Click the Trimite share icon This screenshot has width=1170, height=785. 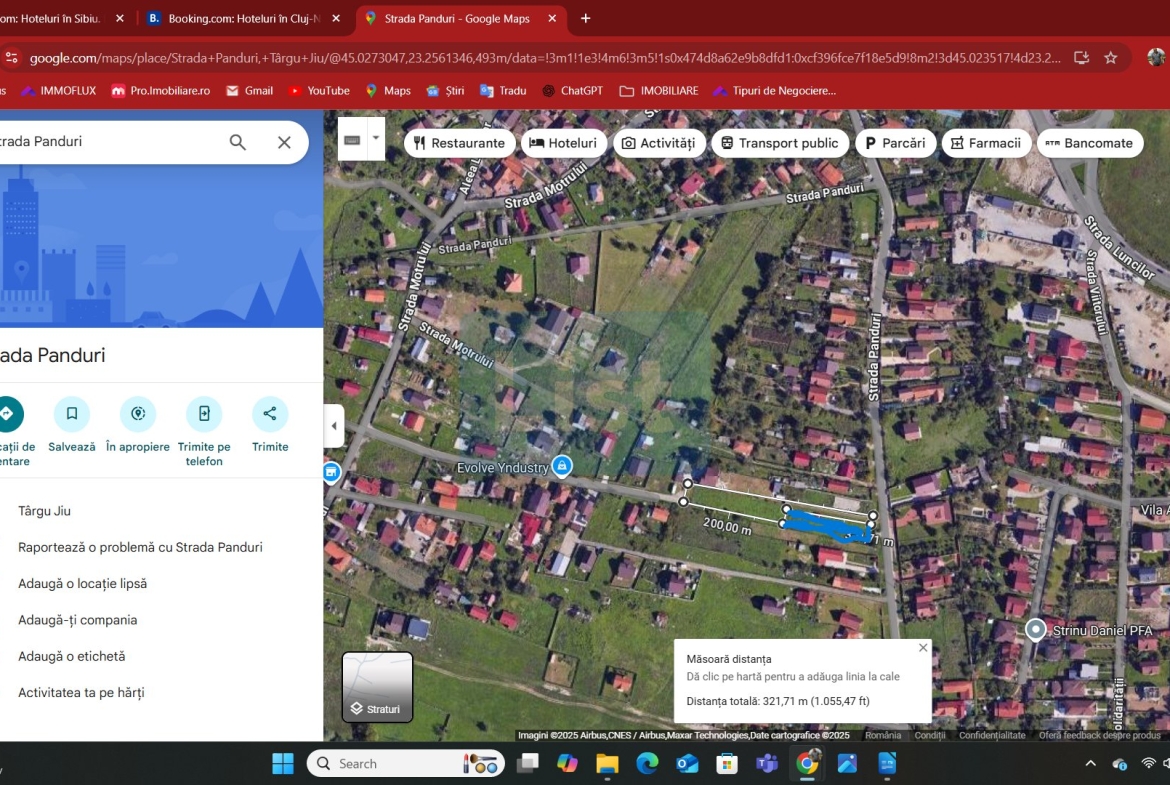click(270, 414)
